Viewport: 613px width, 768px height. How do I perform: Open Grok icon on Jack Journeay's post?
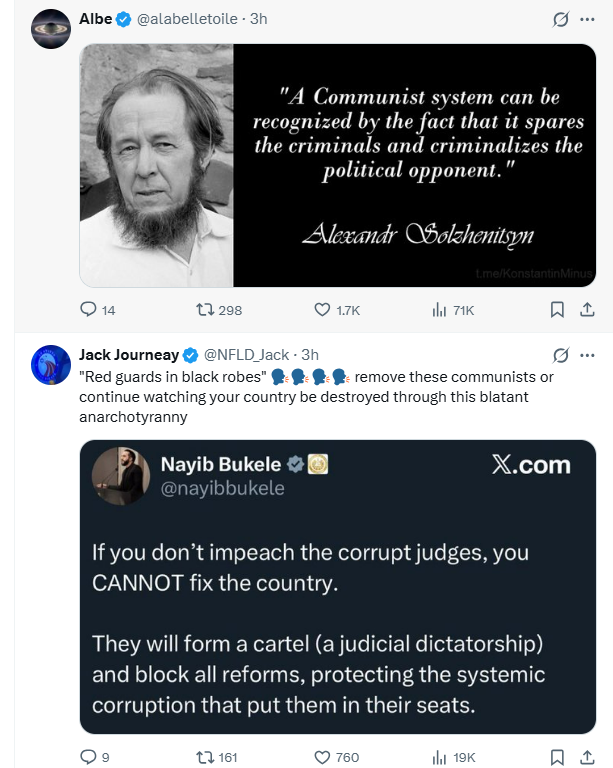(561, 355)
